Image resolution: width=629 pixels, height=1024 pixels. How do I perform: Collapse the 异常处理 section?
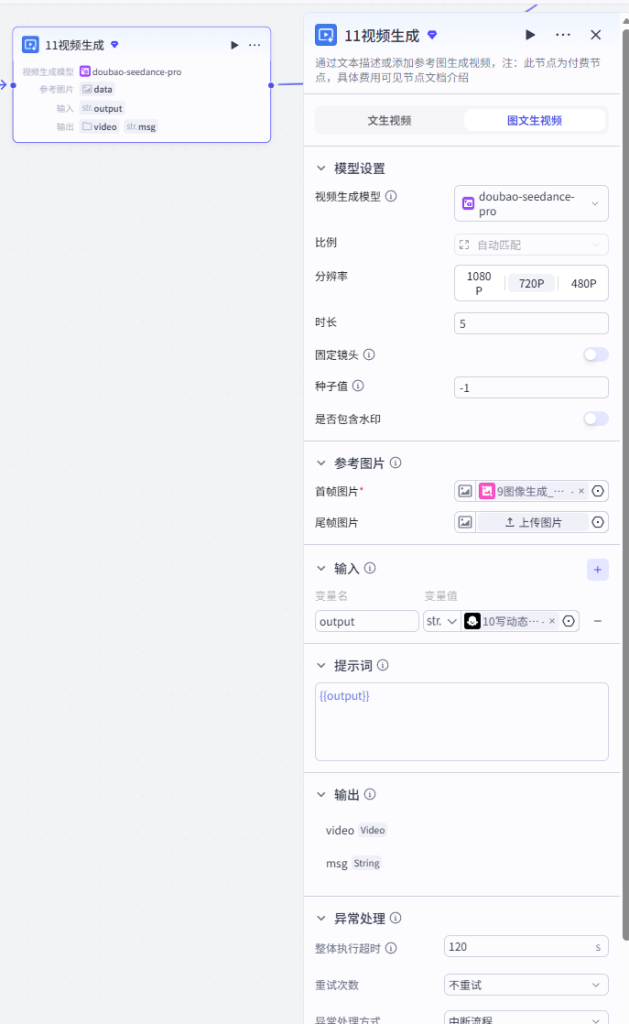coord(321,918)
